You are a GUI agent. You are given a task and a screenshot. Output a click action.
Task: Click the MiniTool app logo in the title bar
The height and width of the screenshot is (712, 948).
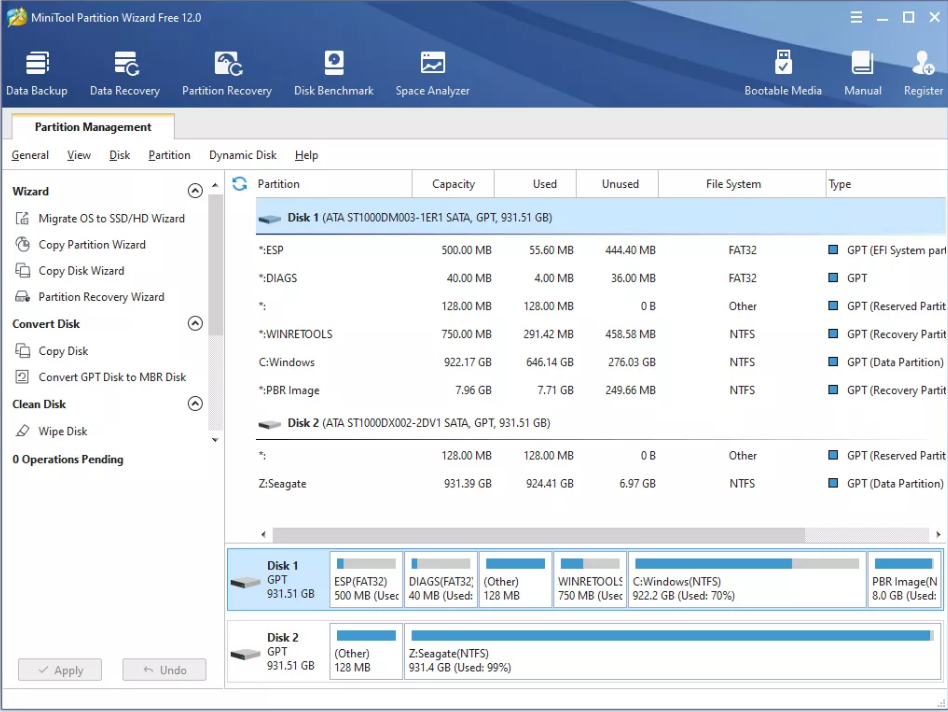coord(17,17)
